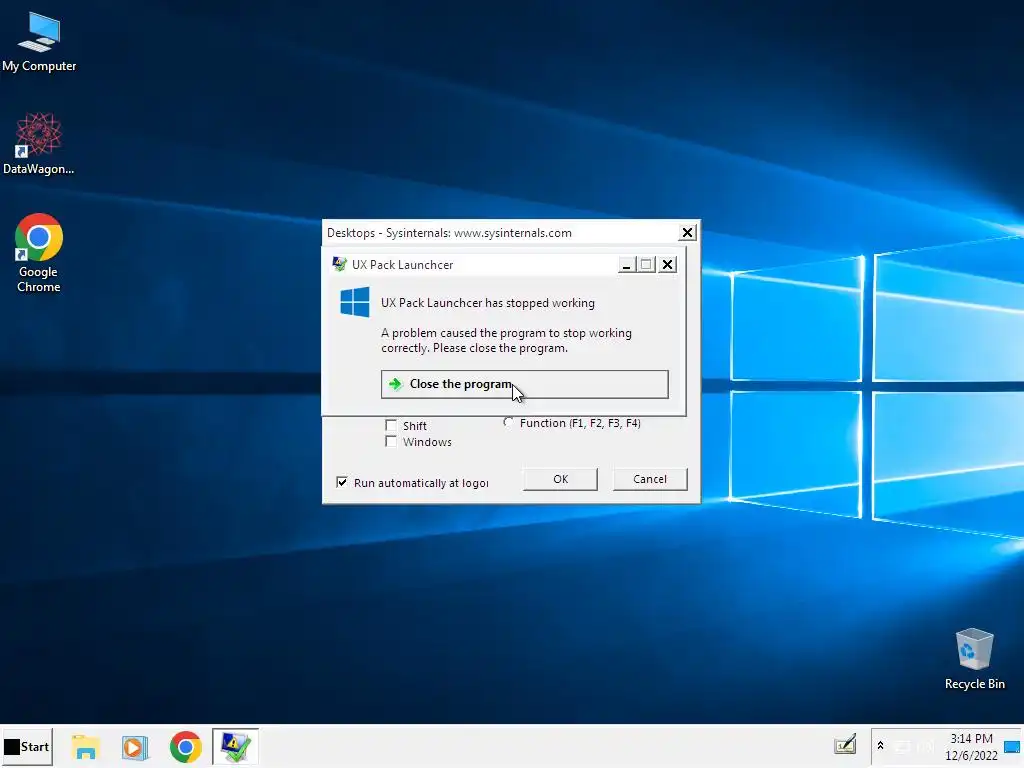This screenshot has height=768, width=1024.
Task: Expand hidden system tray icons
Action: coord(880,745)
